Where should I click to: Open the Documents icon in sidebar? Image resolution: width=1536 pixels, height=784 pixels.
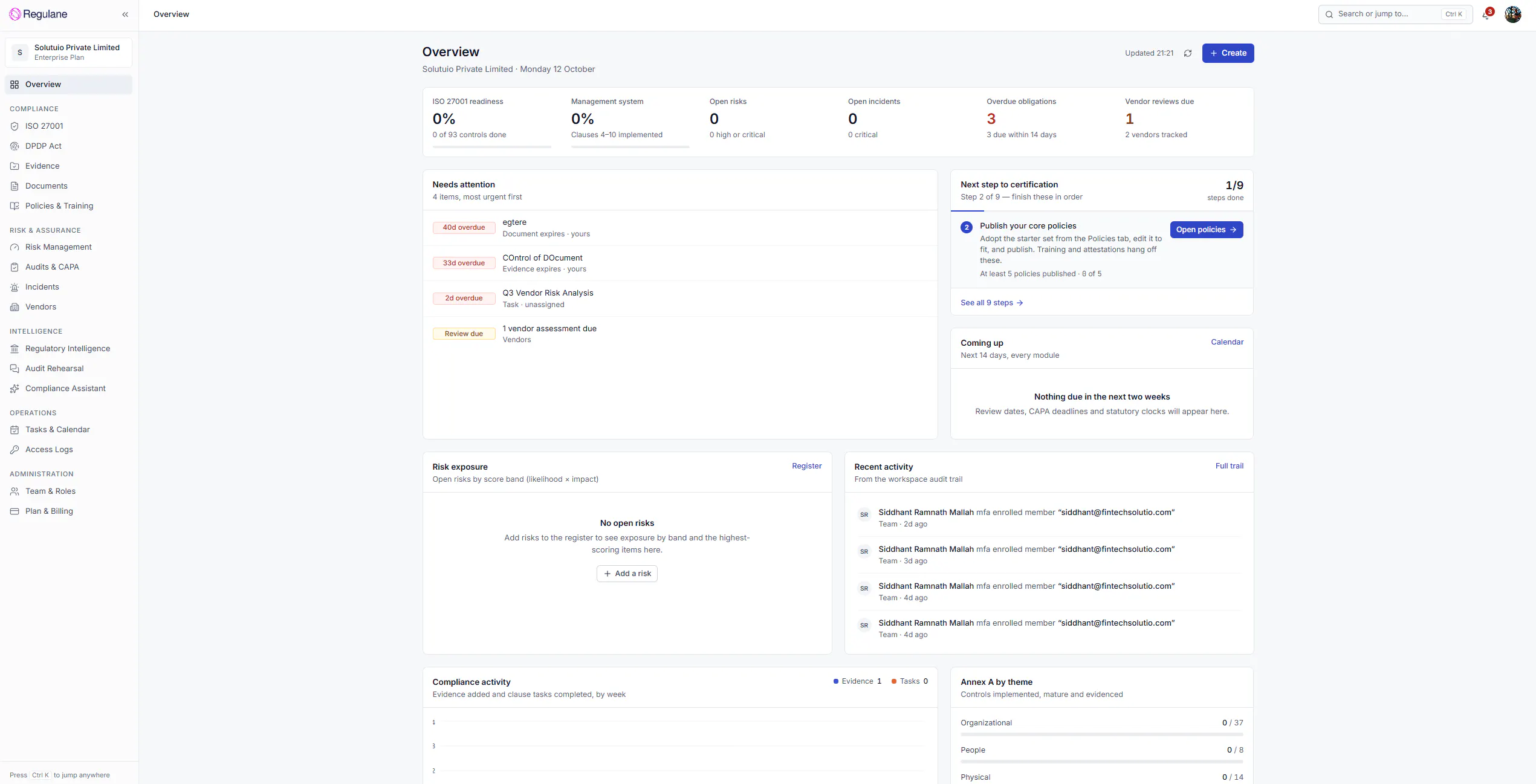[x=15, y=186]
